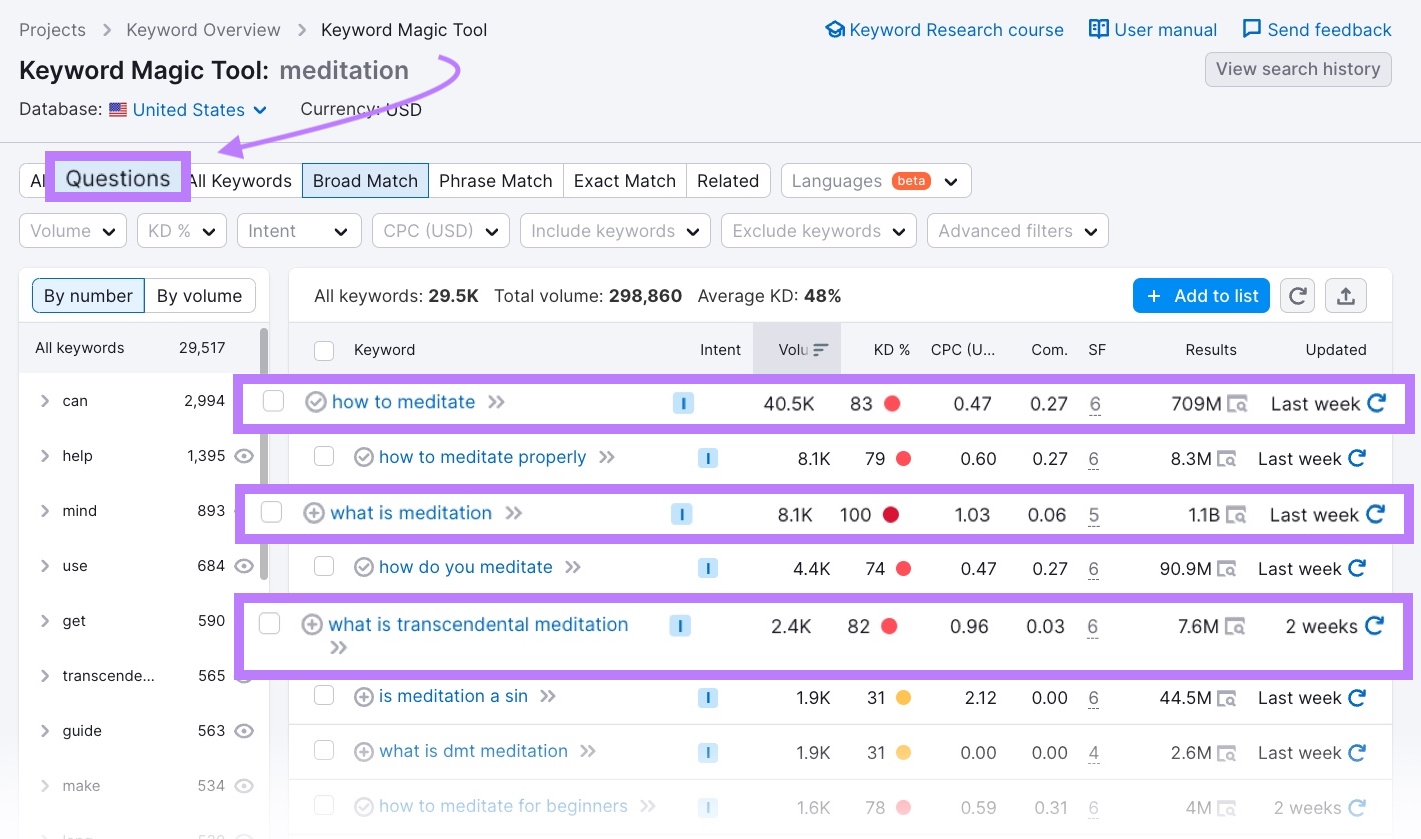Check the box for 'how to meditate properly'

tap(324, 457)
